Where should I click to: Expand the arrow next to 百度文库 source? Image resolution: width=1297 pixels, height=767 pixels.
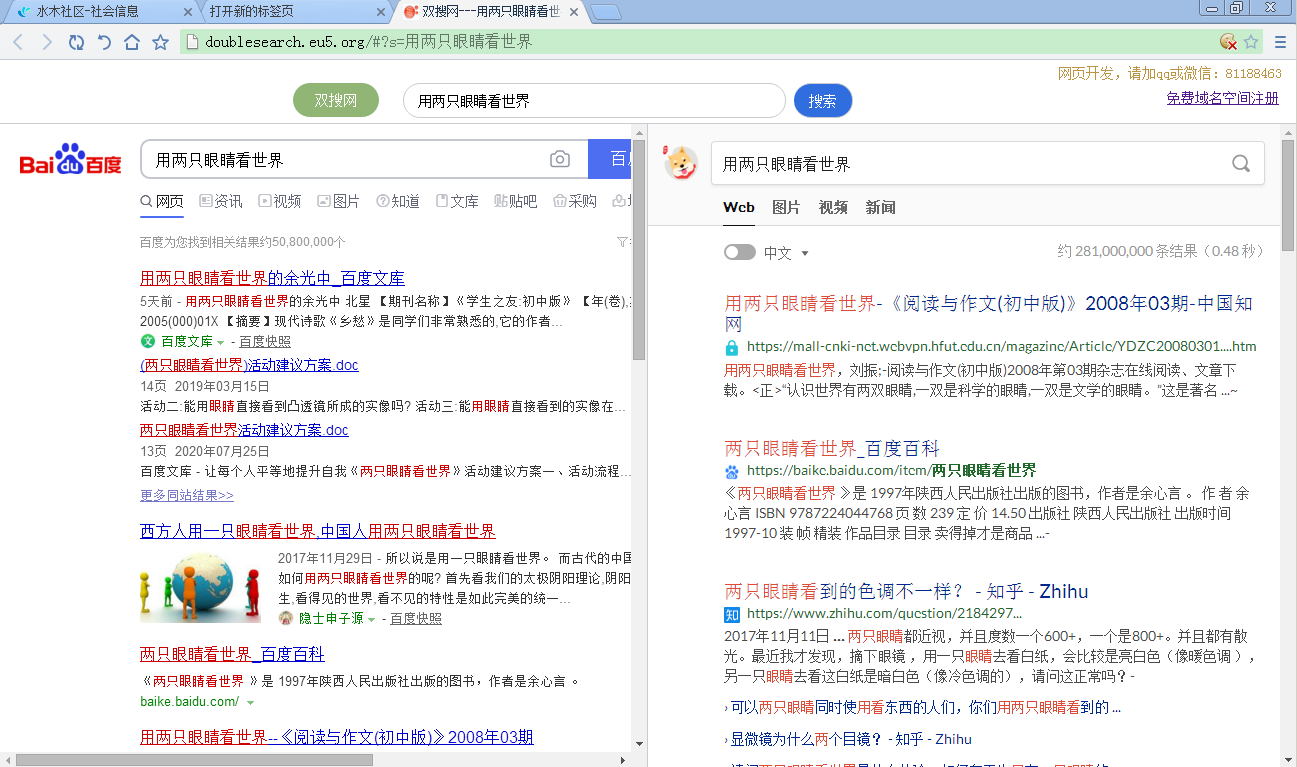(x=220, y=342)
